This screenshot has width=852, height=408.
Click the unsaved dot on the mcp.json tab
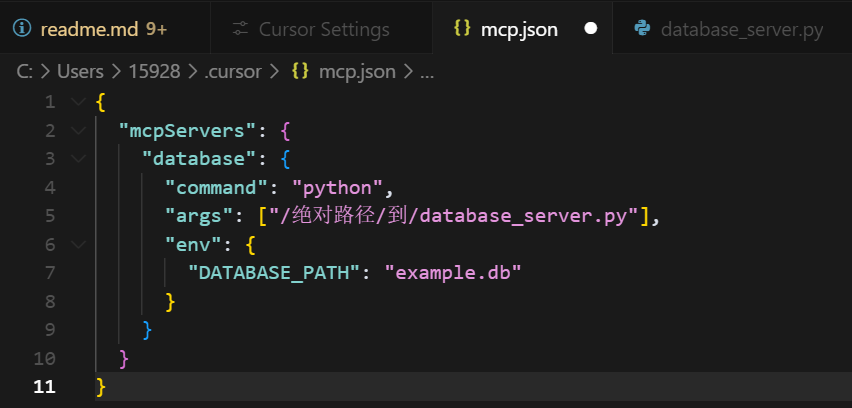coord(590,29)
